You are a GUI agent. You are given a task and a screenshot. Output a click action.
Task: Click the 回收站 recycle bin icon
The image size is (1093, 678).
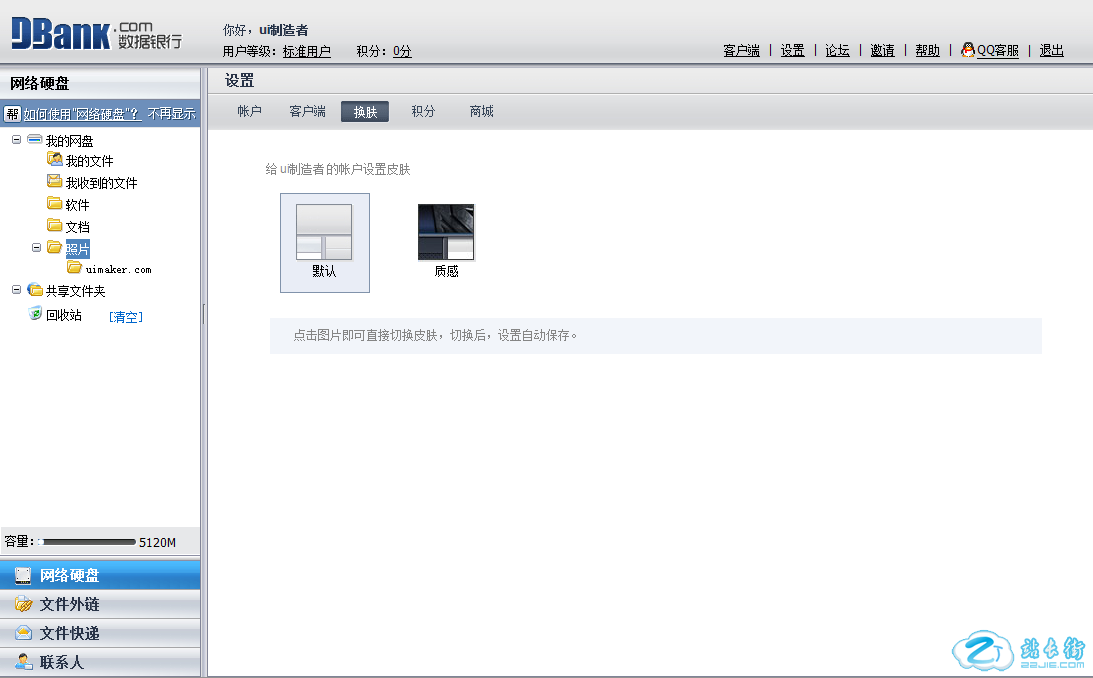[35, 315]
